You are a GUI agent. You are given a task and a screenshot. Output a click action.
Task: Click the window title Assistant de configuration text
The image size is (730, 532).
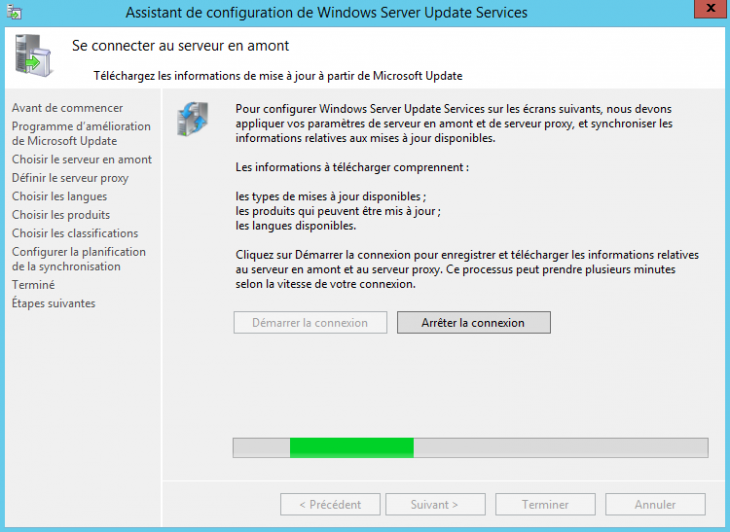(x=326, y=13)
